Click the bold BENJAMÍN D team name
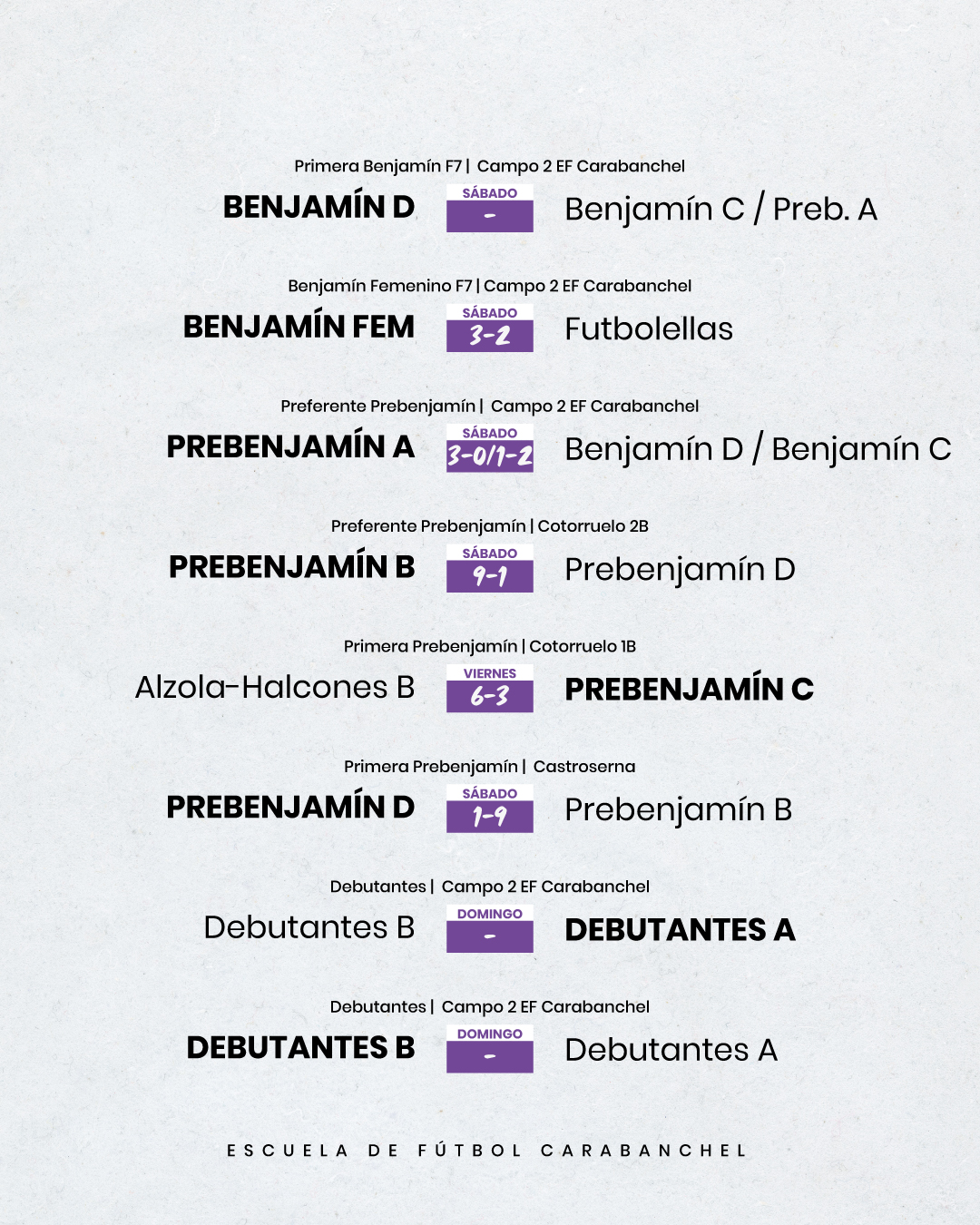Image resolution: width=980 pixels, height=1225 pixels. click(318, 208)
